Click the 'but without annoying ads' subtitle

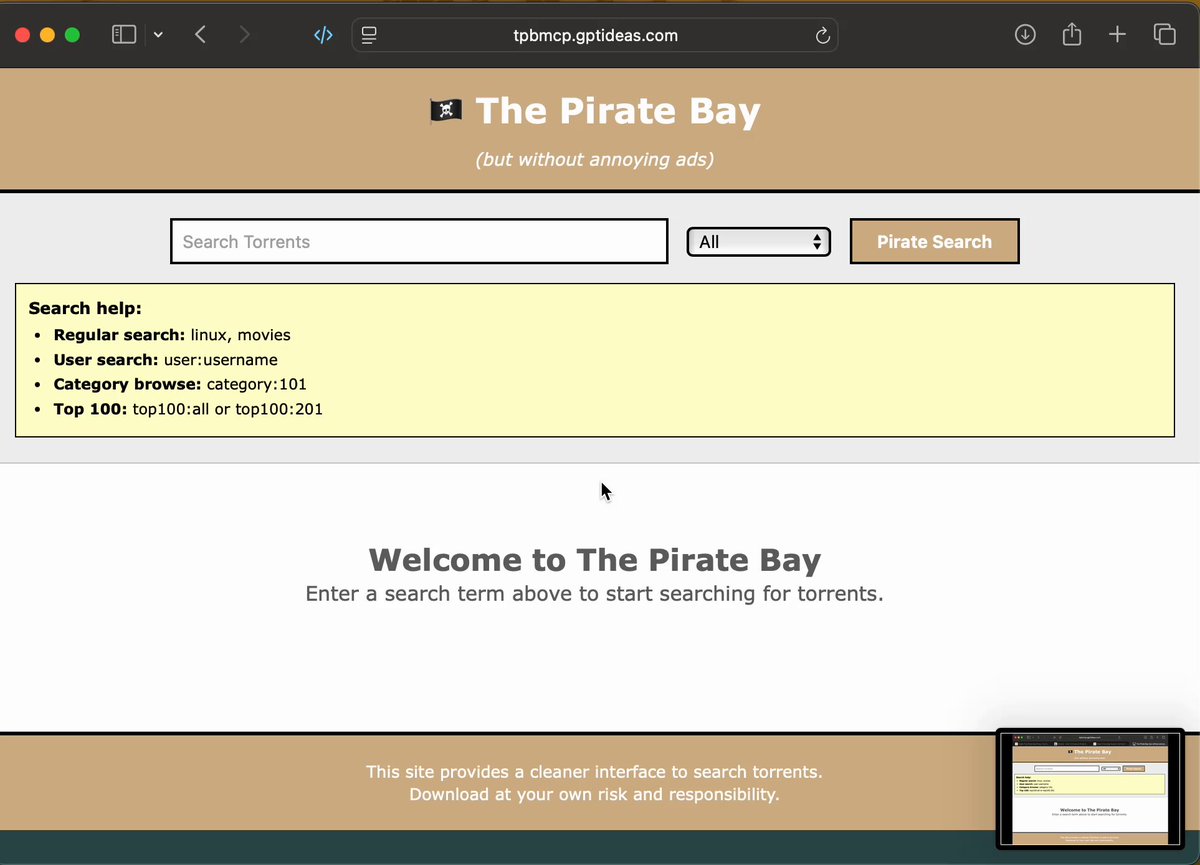click(x=595, y=159)
